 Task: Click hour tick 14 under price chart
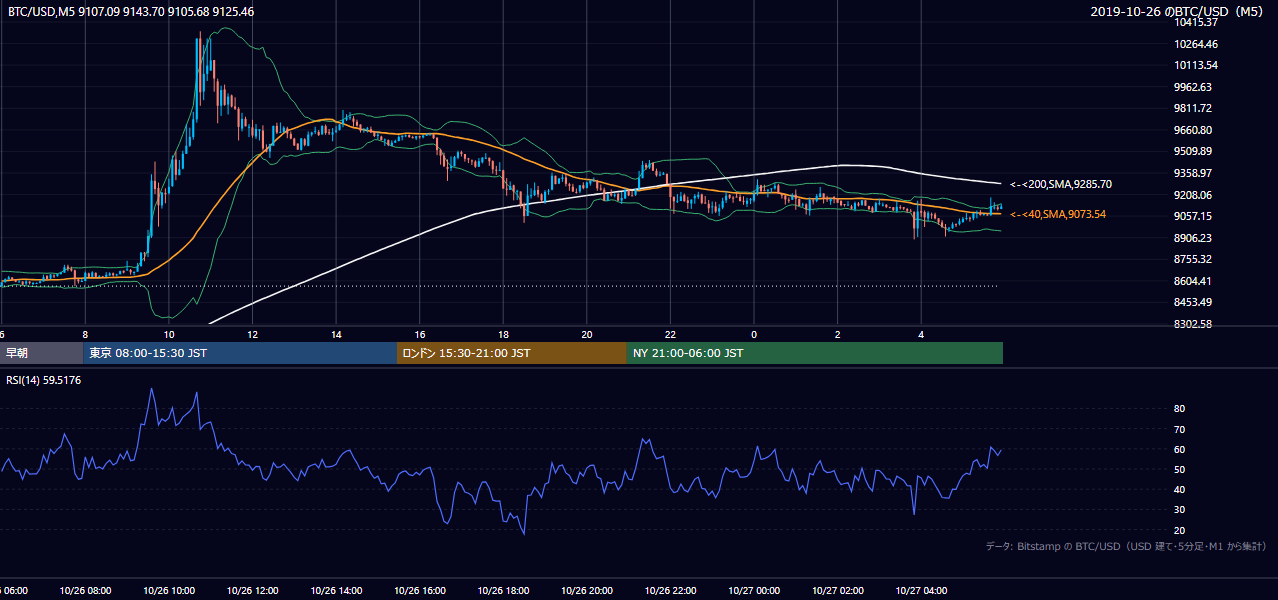tap(336, 335)
